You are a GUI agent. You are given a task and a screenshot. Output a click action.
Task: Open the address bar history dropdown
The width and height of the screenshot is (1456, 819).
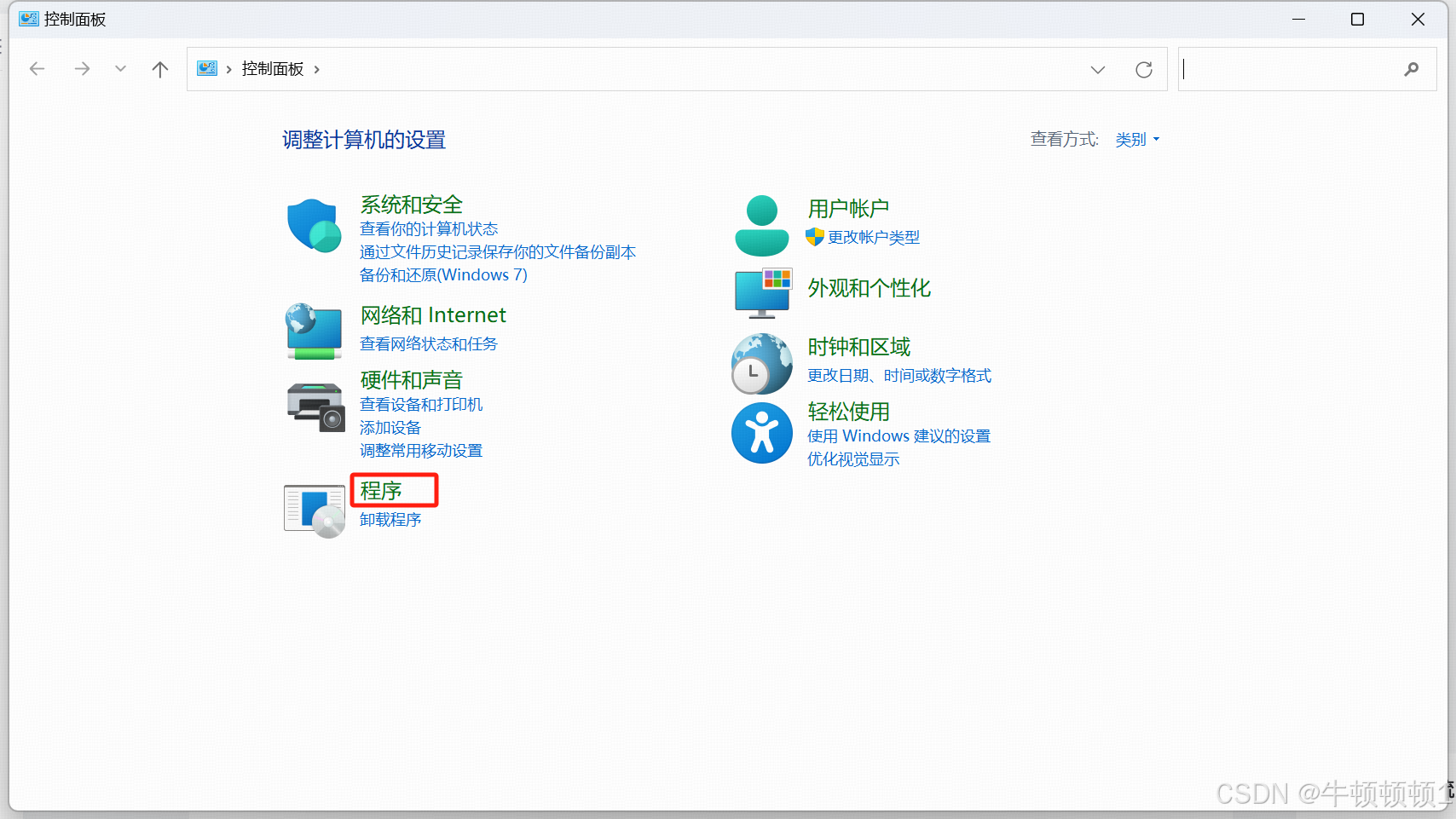coord(1098,70)
